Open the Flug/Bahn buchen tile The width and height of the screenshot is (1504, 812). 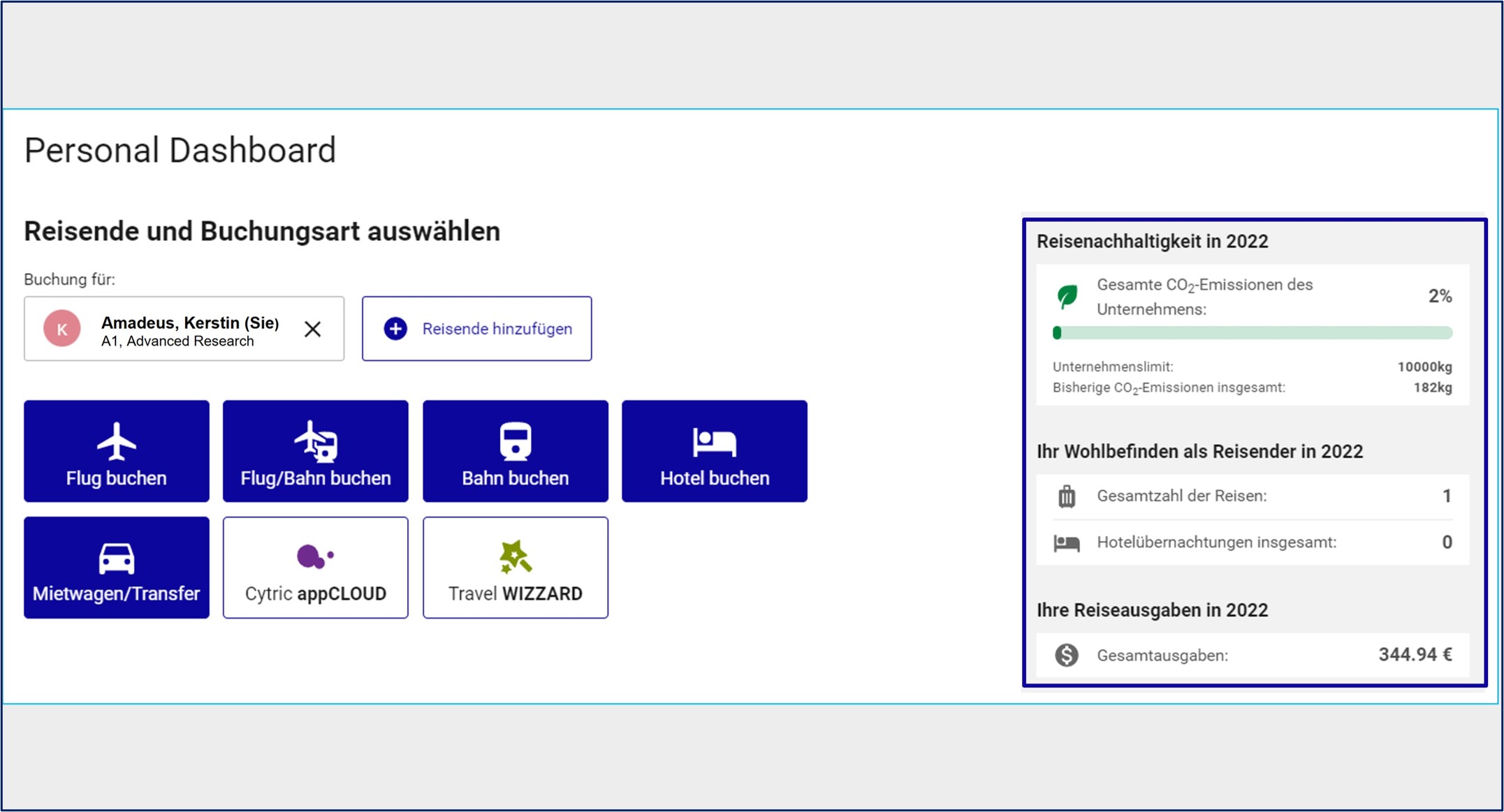coord(315,451)
